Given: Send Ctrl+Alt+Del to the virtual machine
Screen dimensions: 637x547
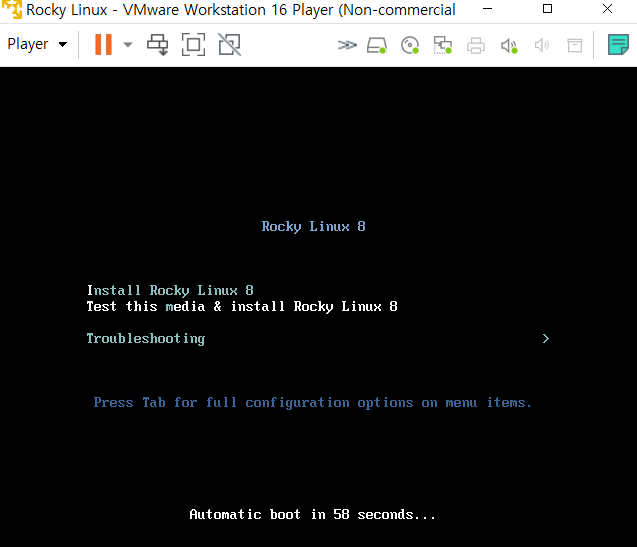Looking at the screenshot, I should 158,44.
